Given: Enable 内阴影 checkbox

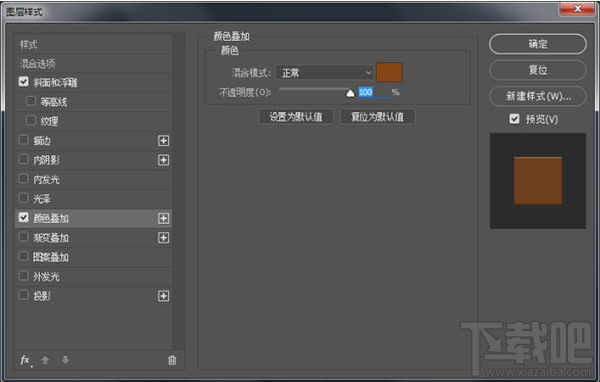Looking at the screenshot, I should click(x=23, y=159).
